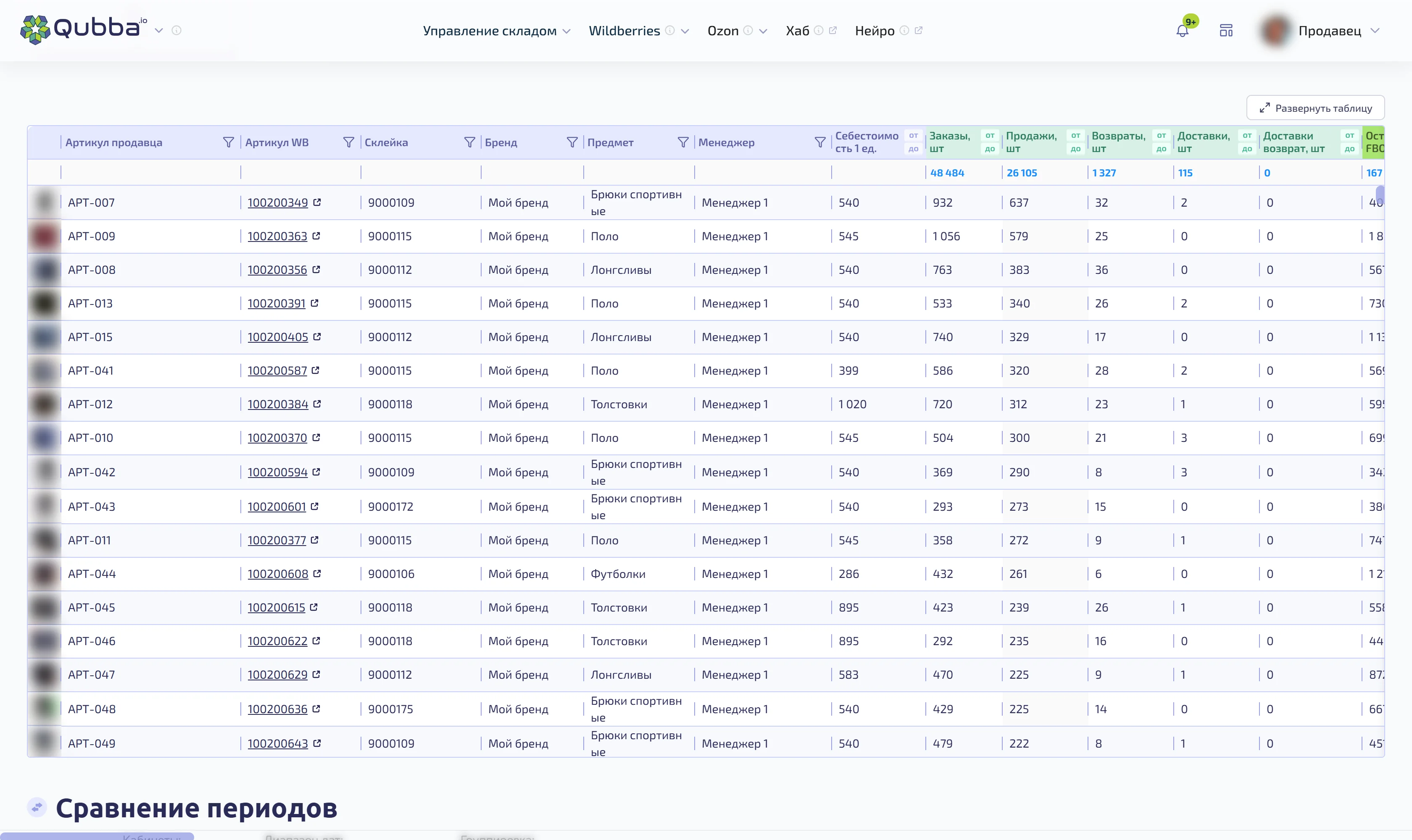
Task: Click the swap icon beside Сравнение периодов
Action: coord(37,807)
